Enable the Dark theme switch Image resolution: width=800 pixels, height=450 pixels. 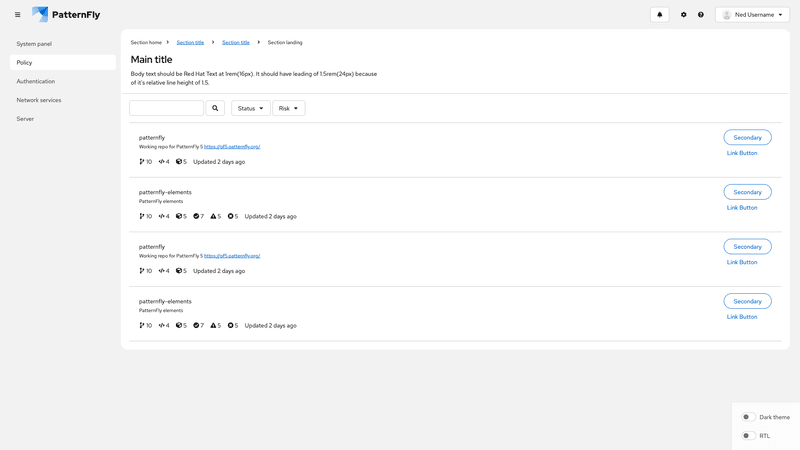[748, 417]
